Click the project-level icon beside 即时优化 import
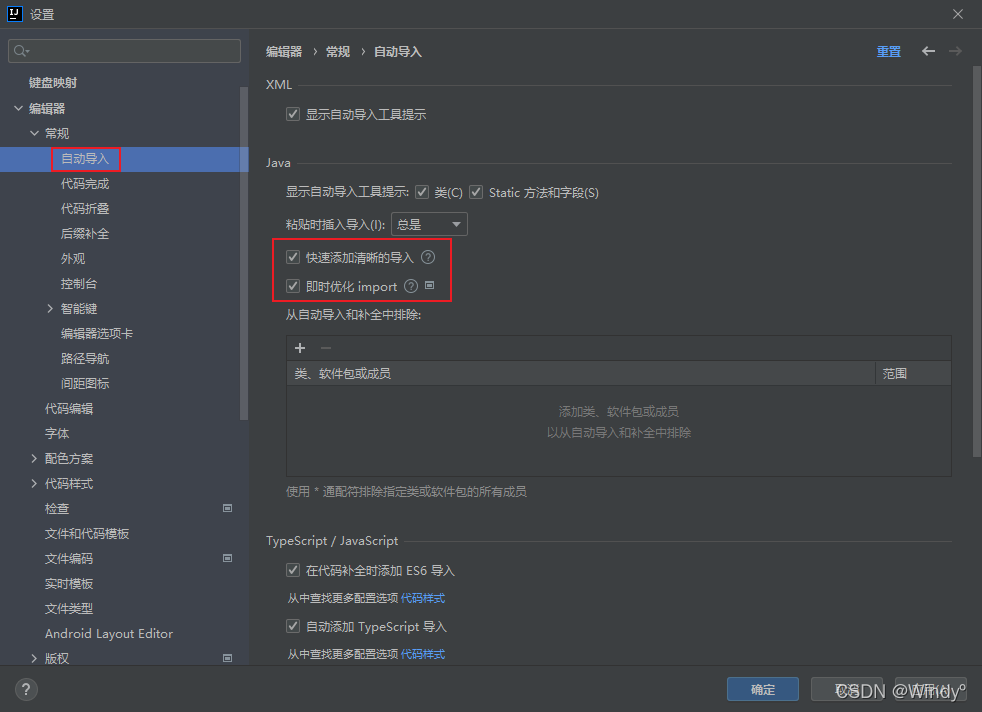 click(430, 286)
